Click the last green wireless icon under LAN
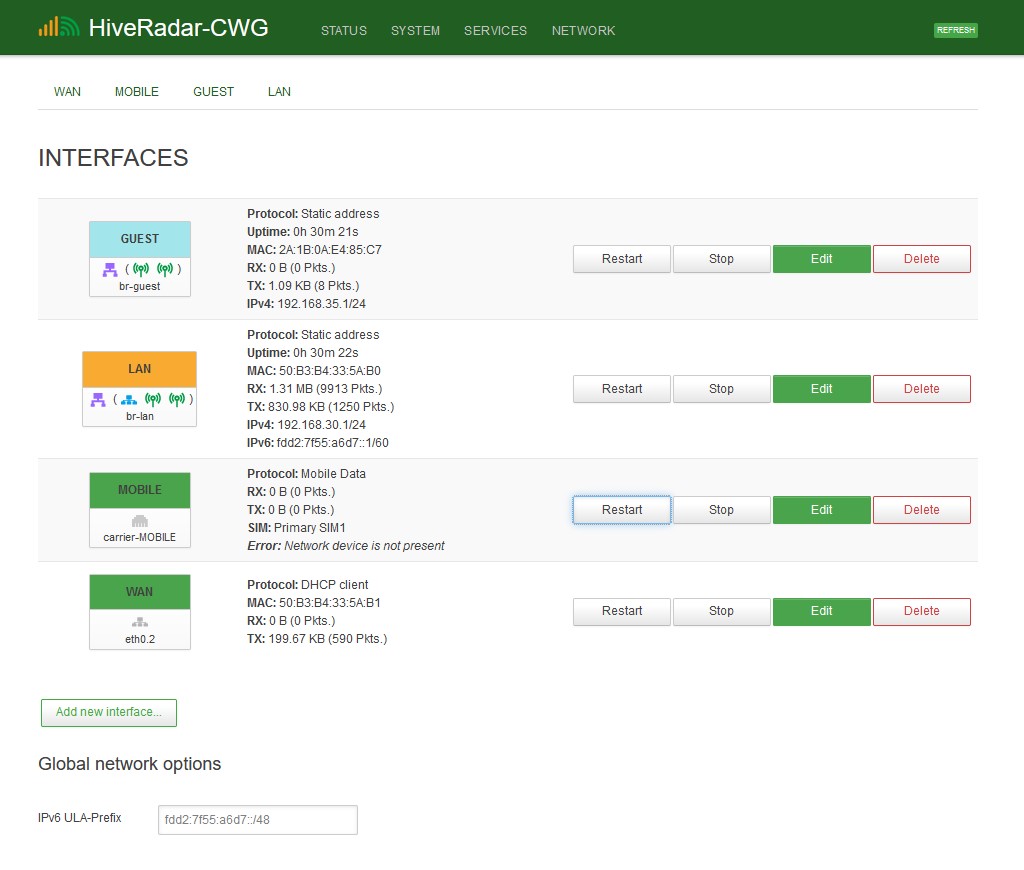 tap(177, 399)
